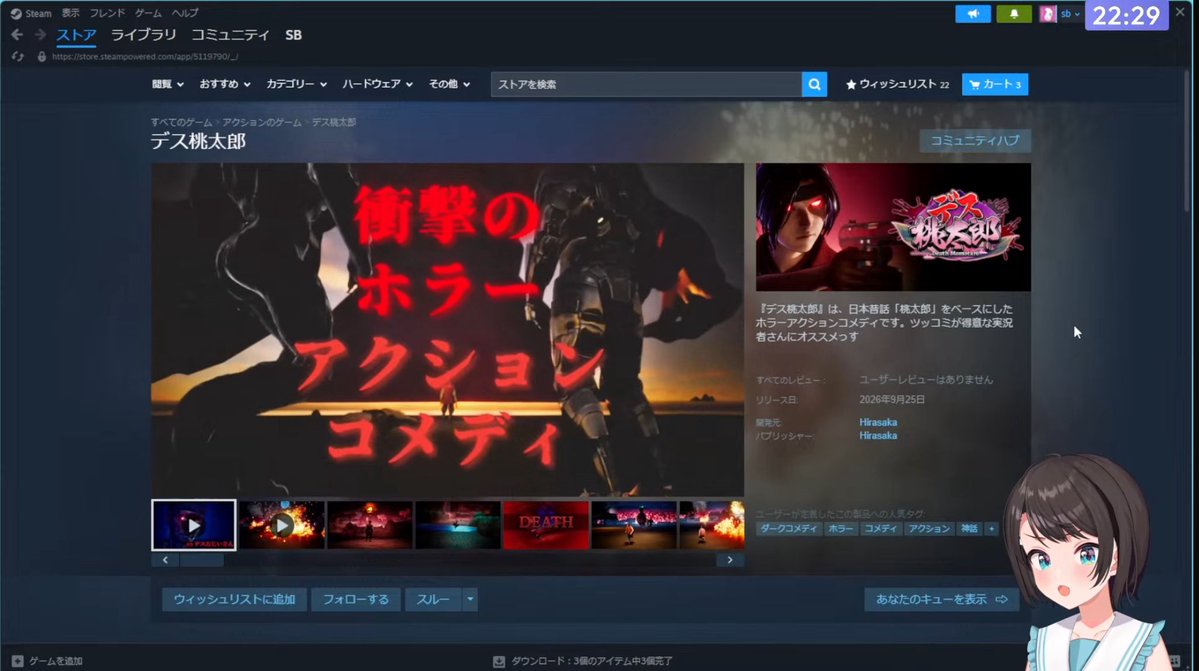Go back with the back arrow
This screenshot has height=671, width=1199.
point(17,35)
